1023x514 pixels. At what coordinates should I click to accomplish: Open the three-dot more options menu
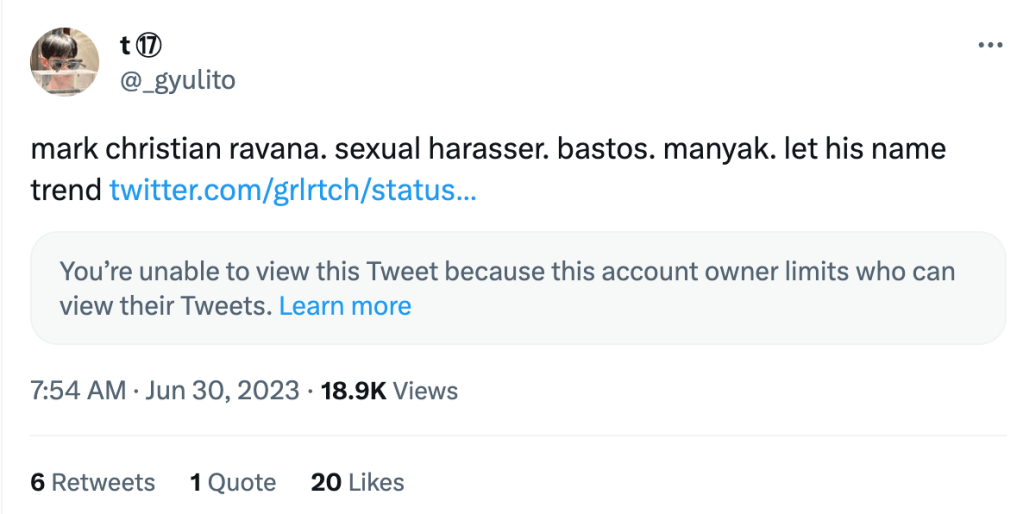point(989,46)
